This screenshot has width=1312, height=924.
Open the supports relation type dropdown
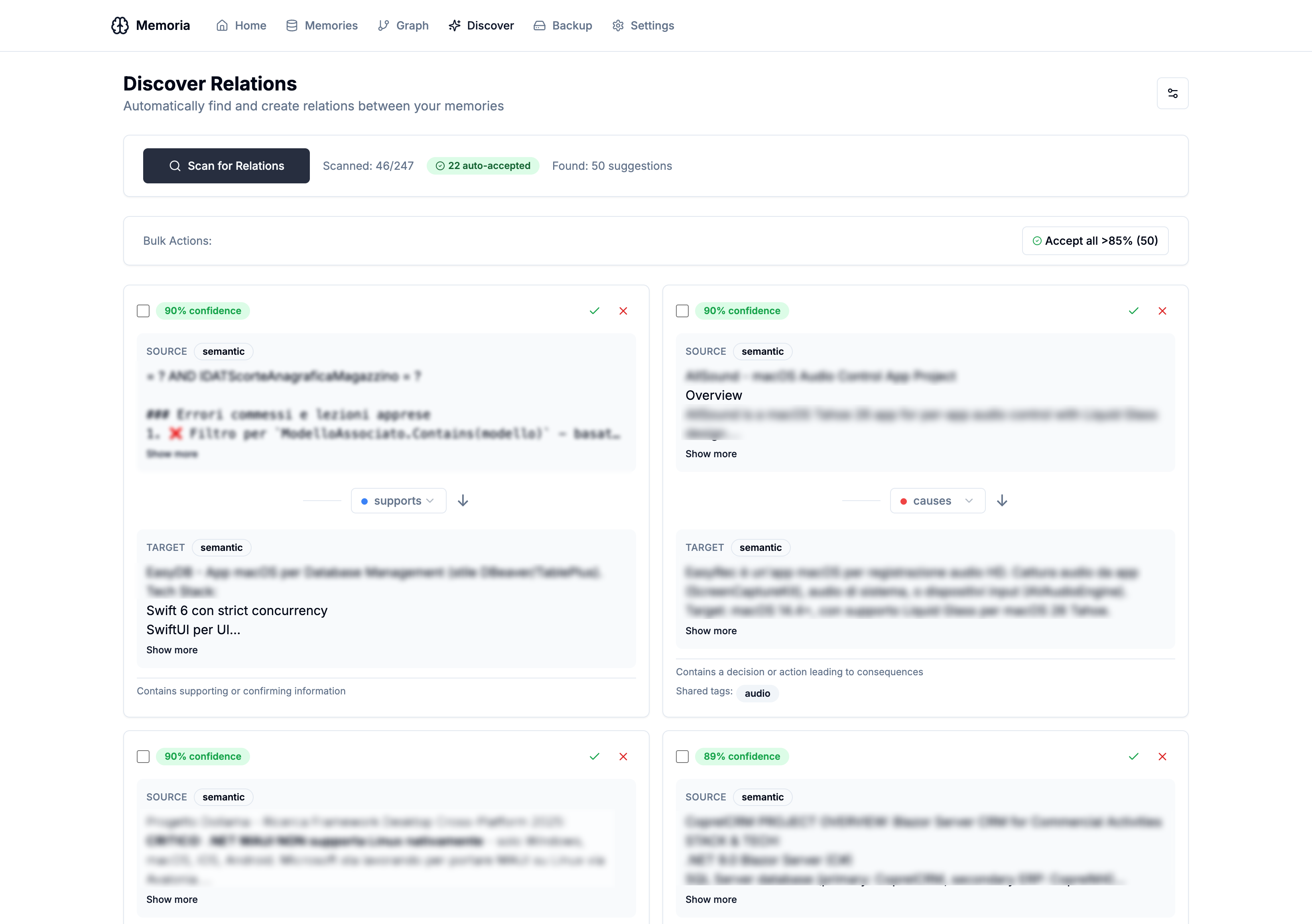tap(398, 501)
